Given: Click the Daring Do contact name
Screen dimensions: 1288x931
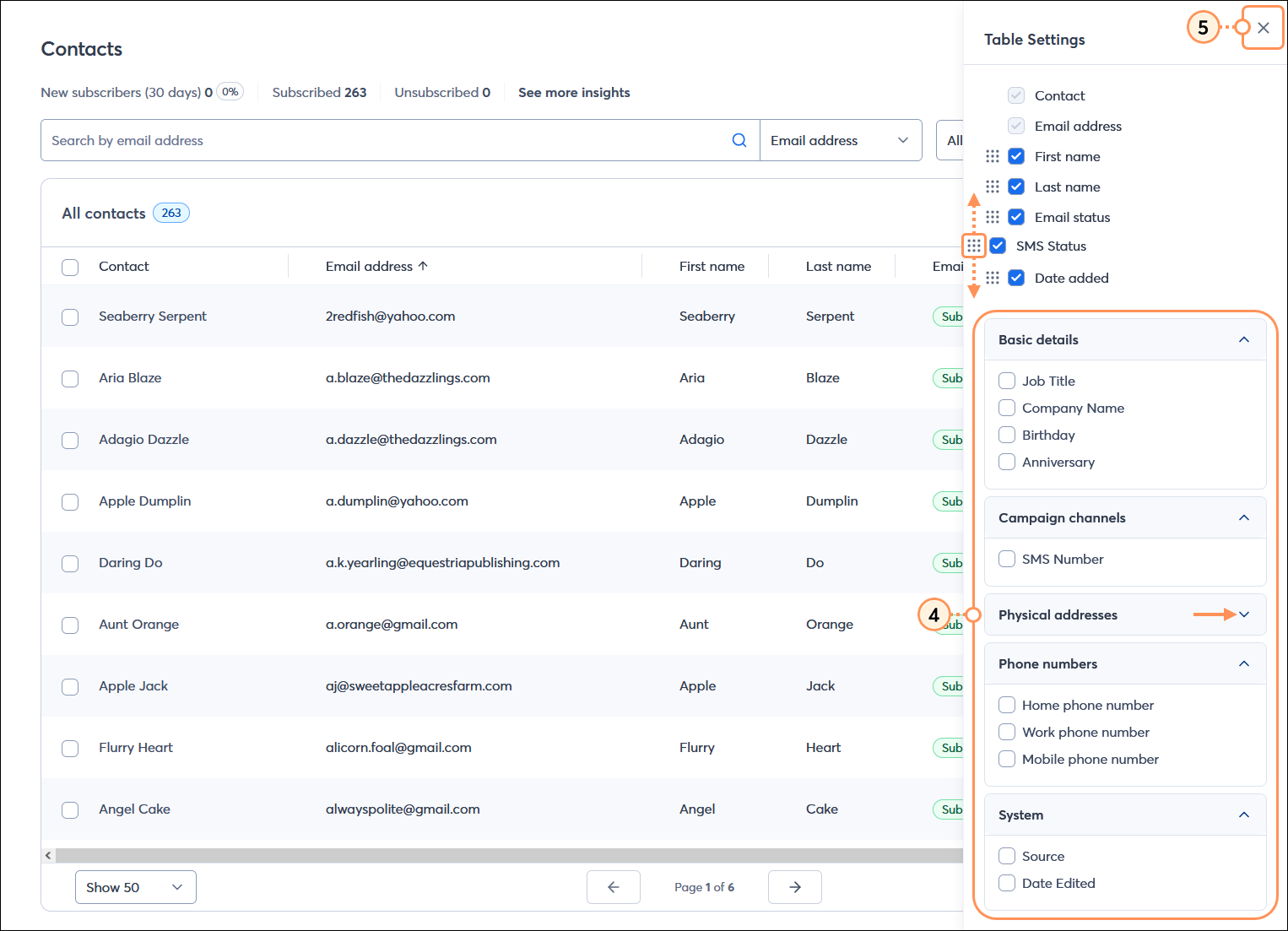Looking at the screenshot, I should click(131, 562).
